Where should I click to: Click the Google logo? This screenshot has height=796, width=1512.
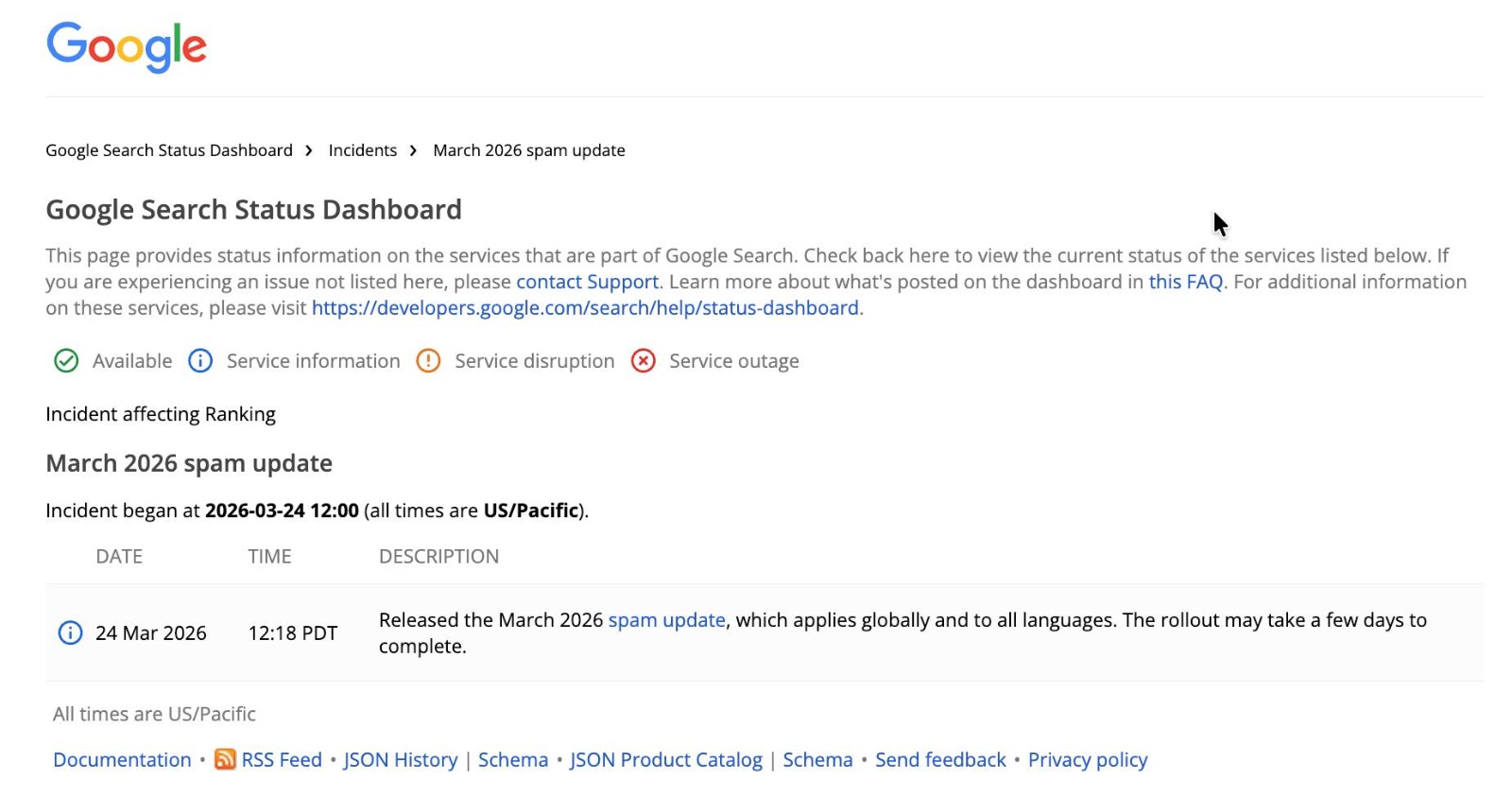127,46
